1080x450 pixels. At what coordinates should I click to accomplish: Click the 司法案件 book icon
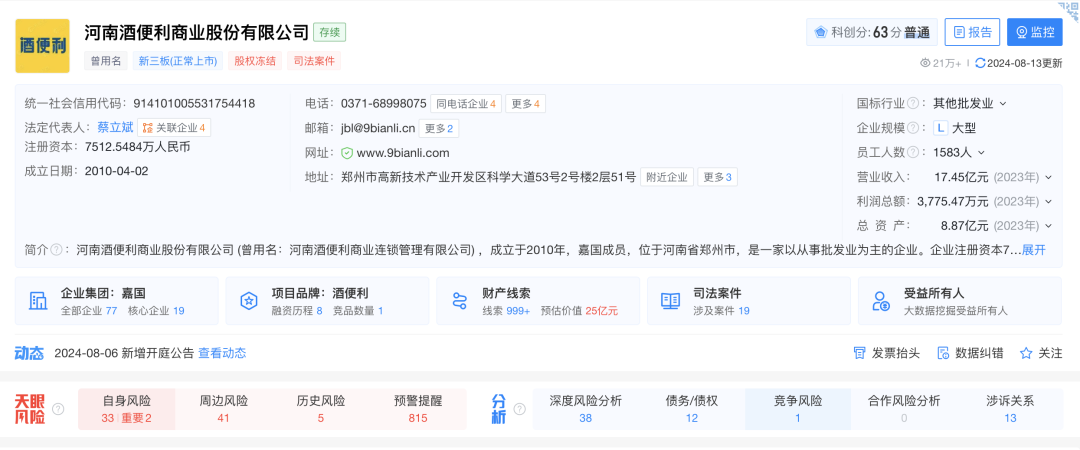tap(670, 301)
